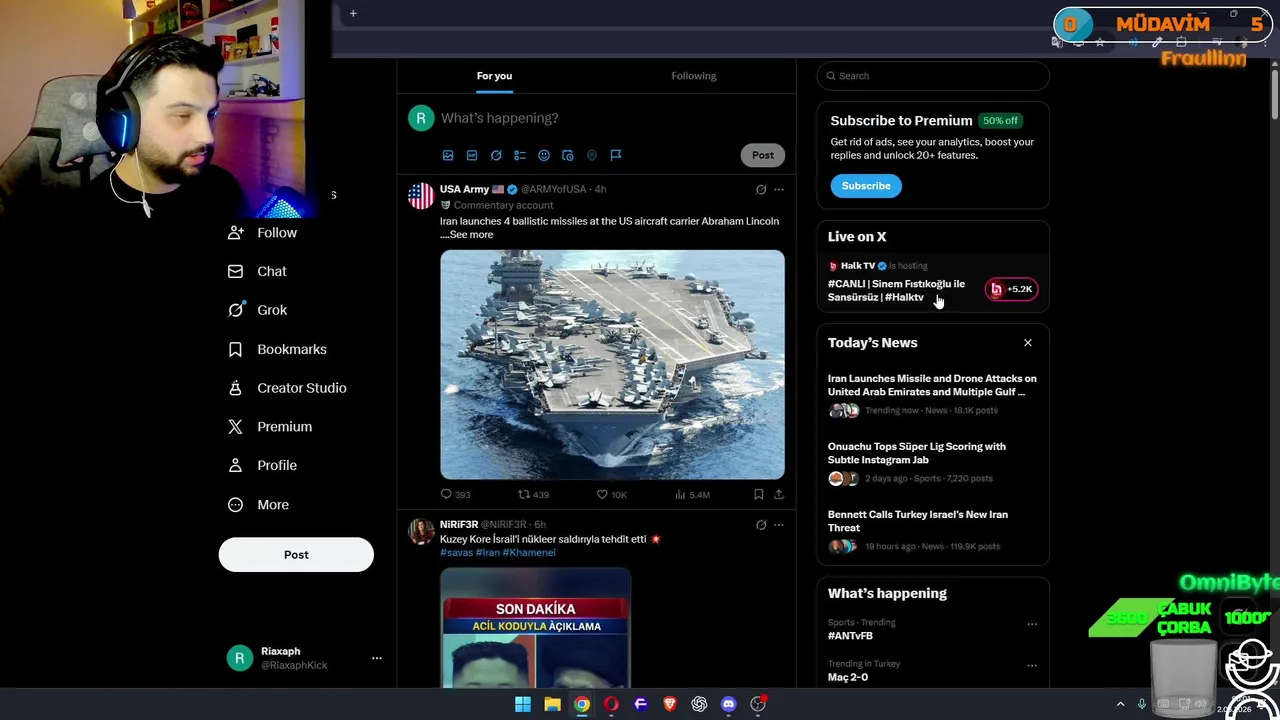This screenshot has height=720, width=1280.
Task: Click the grey Post button in composer
Action: coord(763,155)
